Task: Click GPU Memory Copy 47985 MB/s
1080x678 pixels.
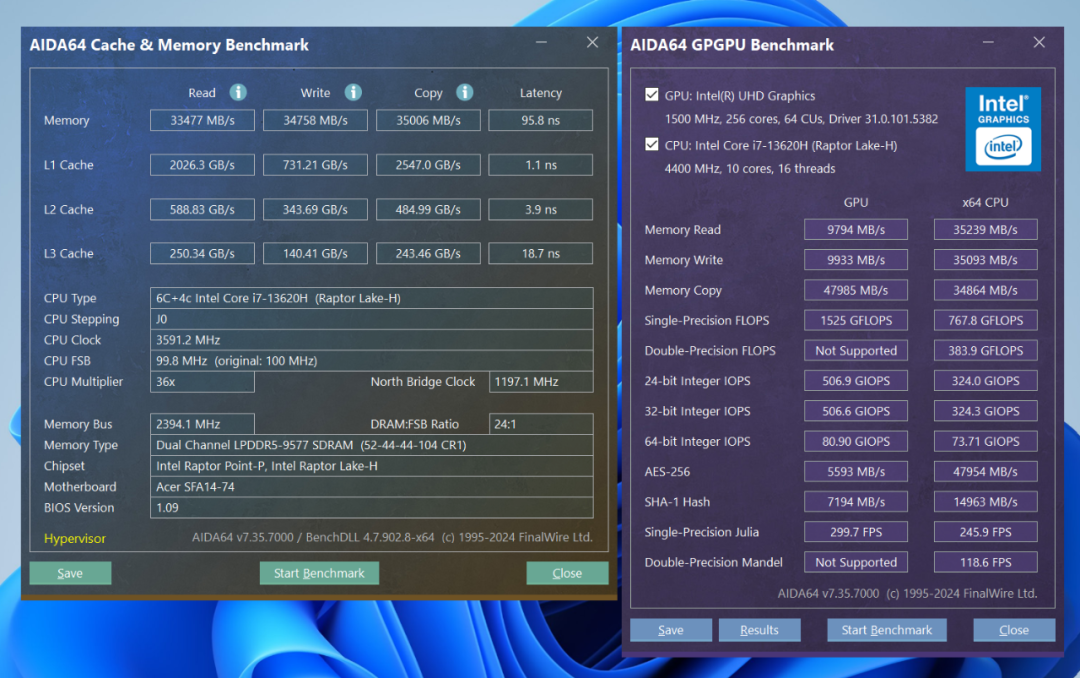Action: pos(856,290)
